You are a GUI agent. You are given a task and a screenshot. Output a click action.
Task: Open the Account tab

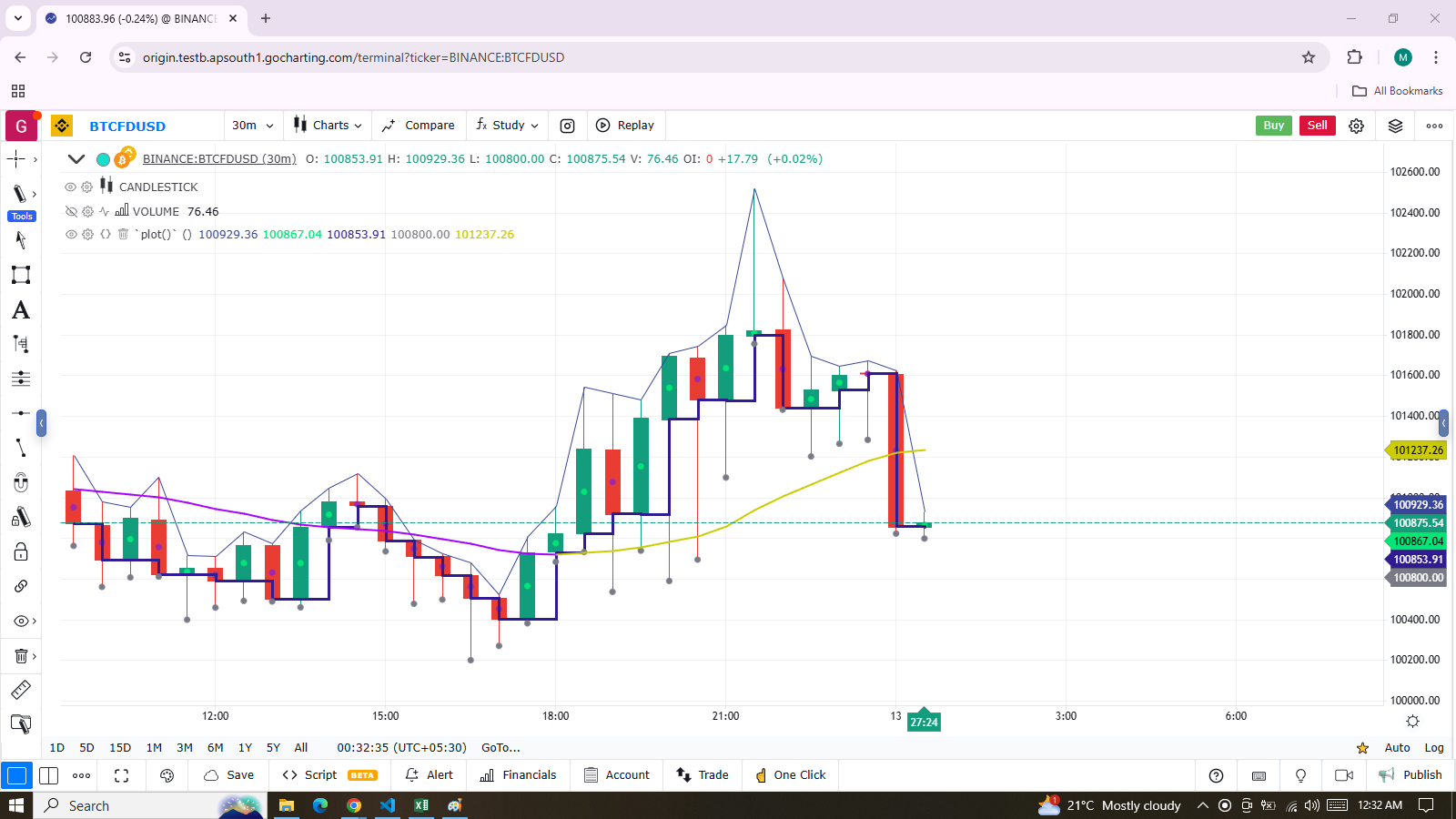[617, 775]
